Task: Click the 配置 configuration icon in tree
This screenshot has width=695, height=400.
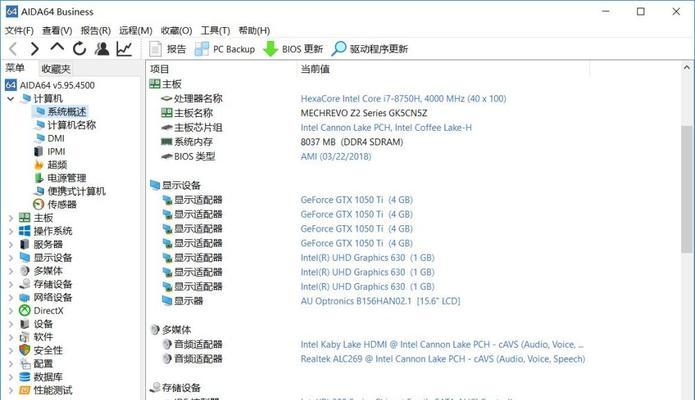Action: point(25,364)
